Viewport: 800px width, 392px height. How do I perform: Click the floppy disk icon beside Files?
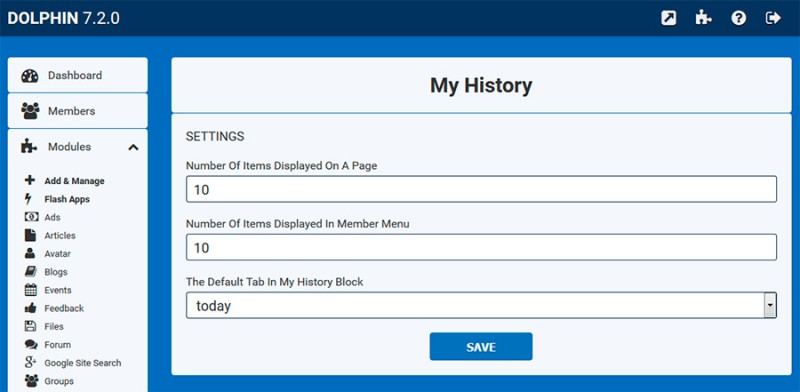click(31, 326)
